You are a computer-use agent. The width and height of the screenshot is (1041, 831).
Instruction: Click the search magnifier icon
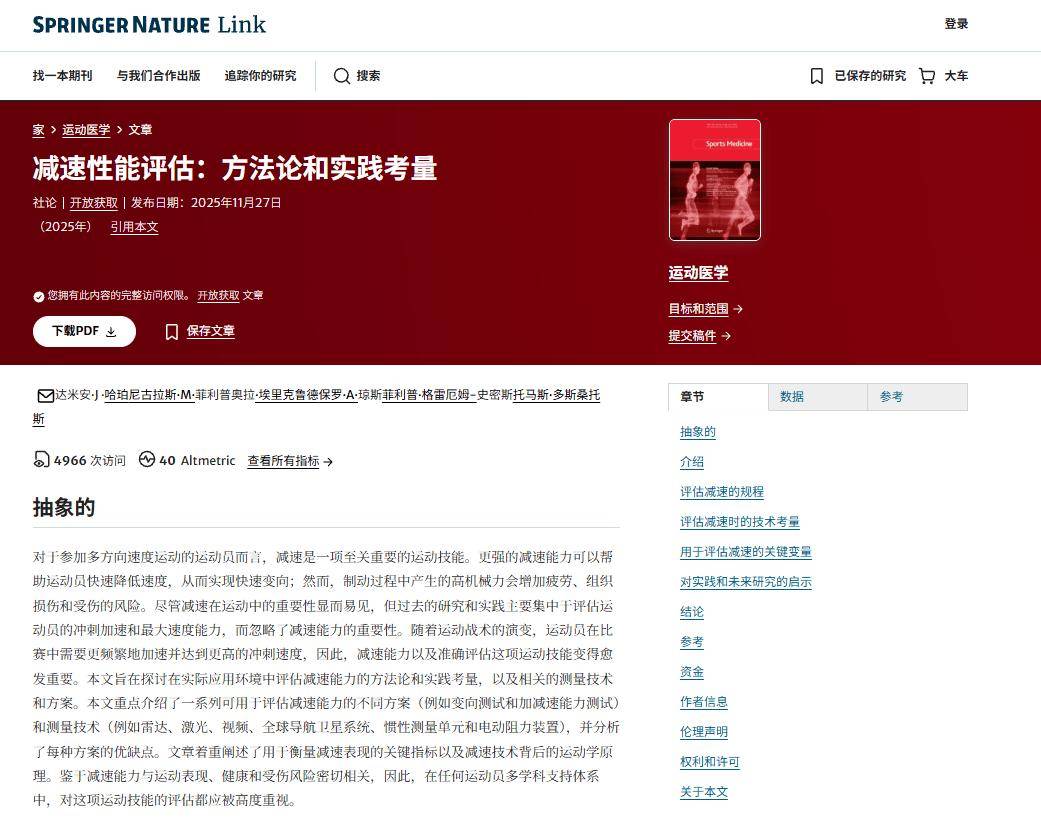342,76
